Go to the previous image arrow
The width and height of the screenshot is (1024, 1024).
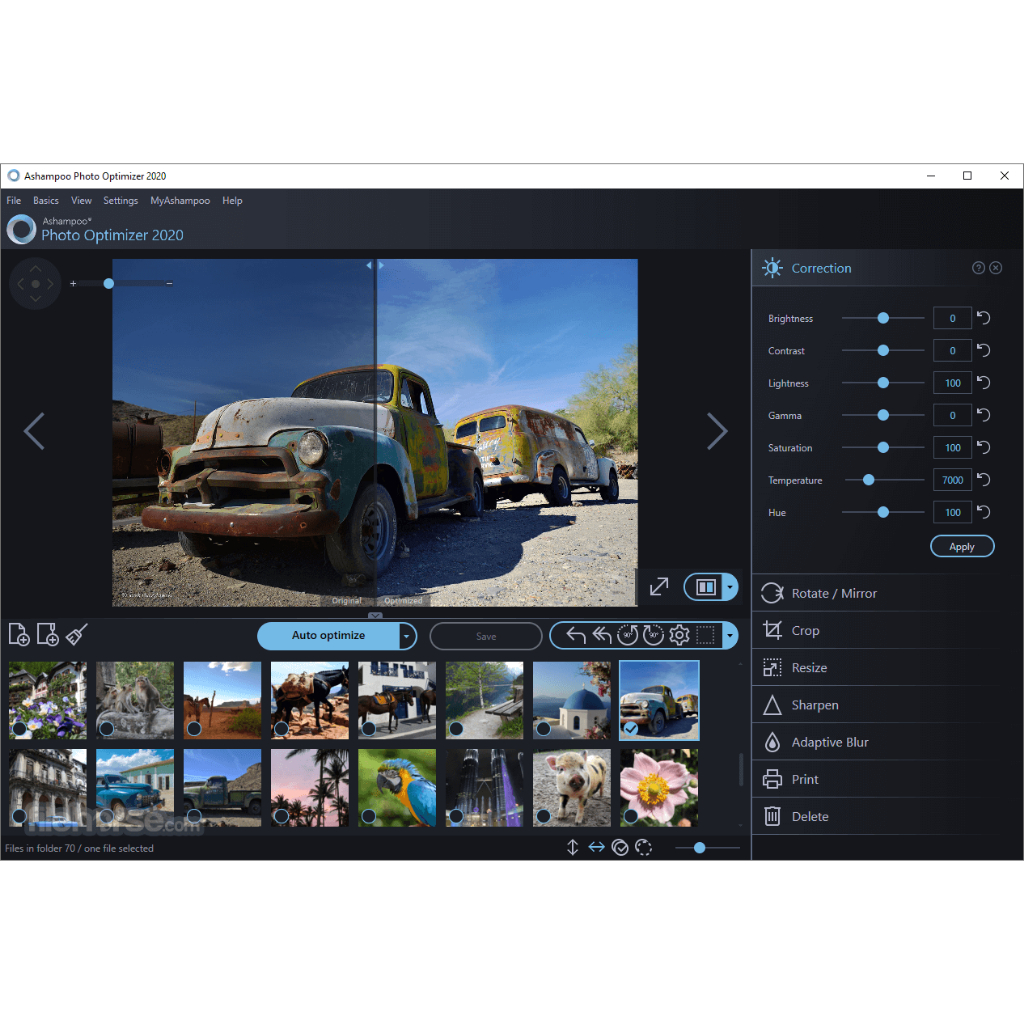tap(34, 431)
